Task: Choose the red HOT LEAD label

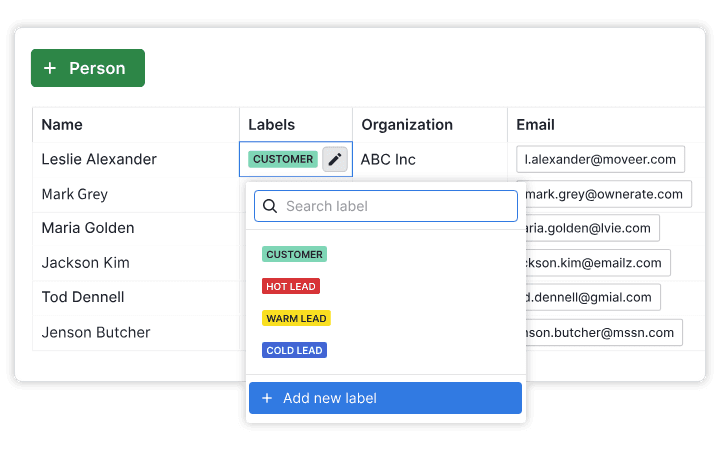Action: 291,286
